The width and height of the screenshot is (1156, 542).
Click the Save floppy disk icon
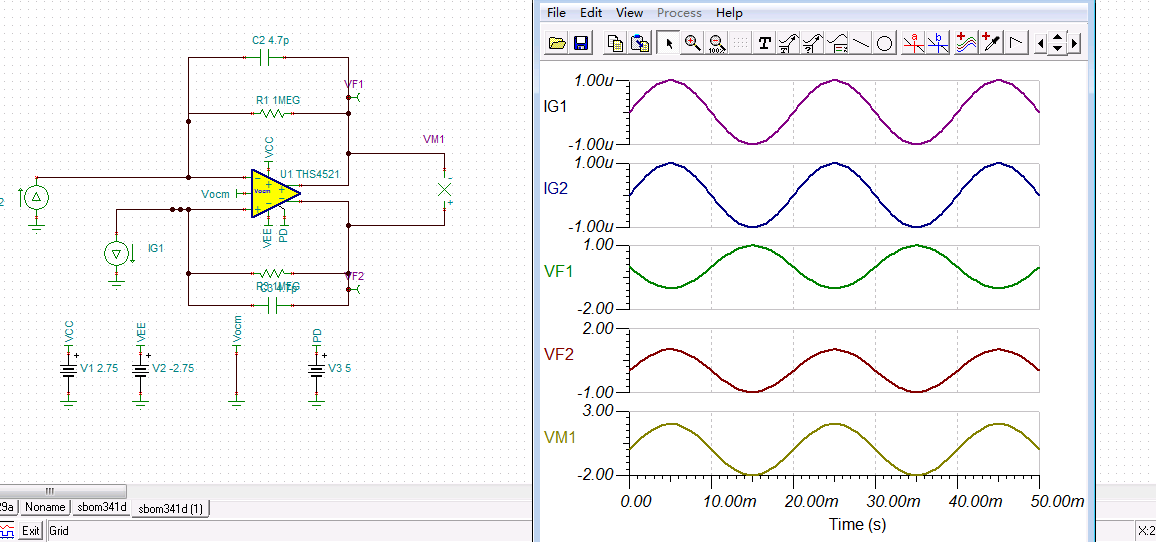coord(581,43)
